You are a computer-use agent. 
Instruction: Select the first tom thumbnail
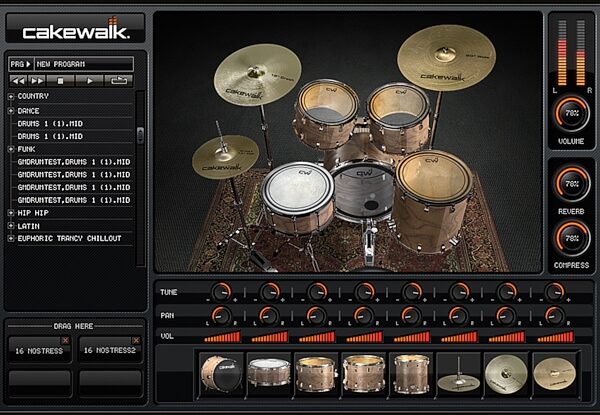316,374
